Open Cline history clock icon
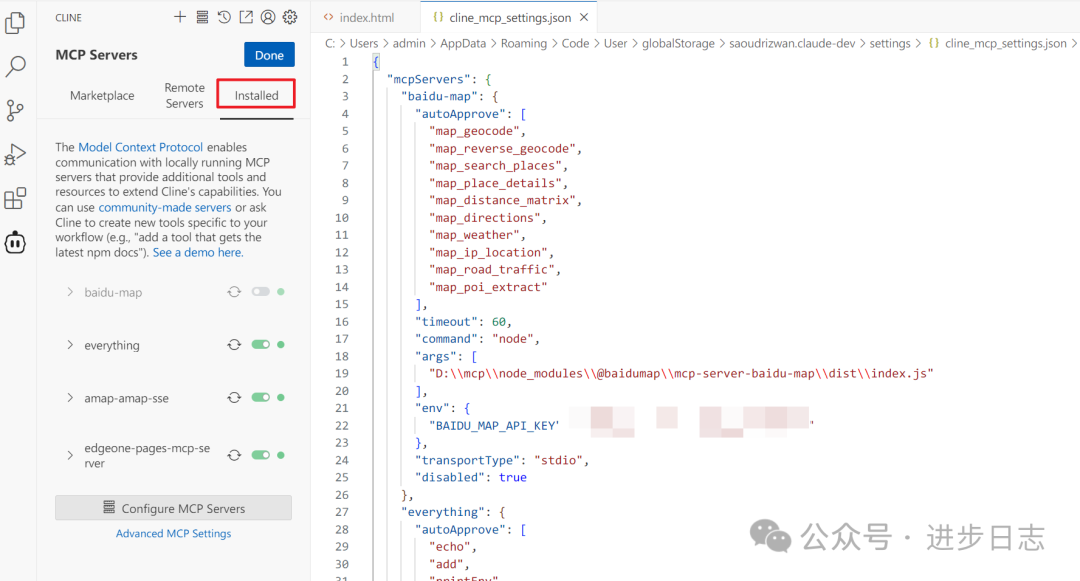 click(x=224, y=17)
